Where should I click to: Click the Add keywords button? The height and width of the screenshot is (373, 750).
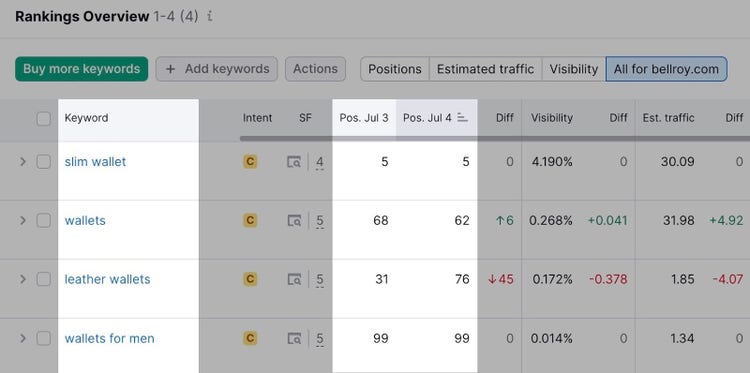point(217,69)
